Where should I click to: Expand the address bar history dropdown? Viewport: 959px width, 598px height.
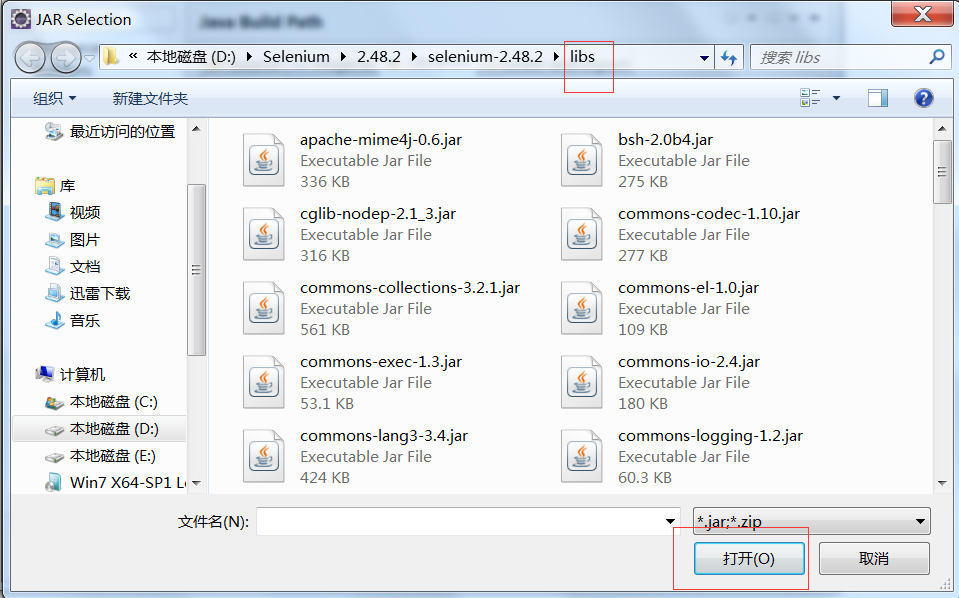pos(704,58)
